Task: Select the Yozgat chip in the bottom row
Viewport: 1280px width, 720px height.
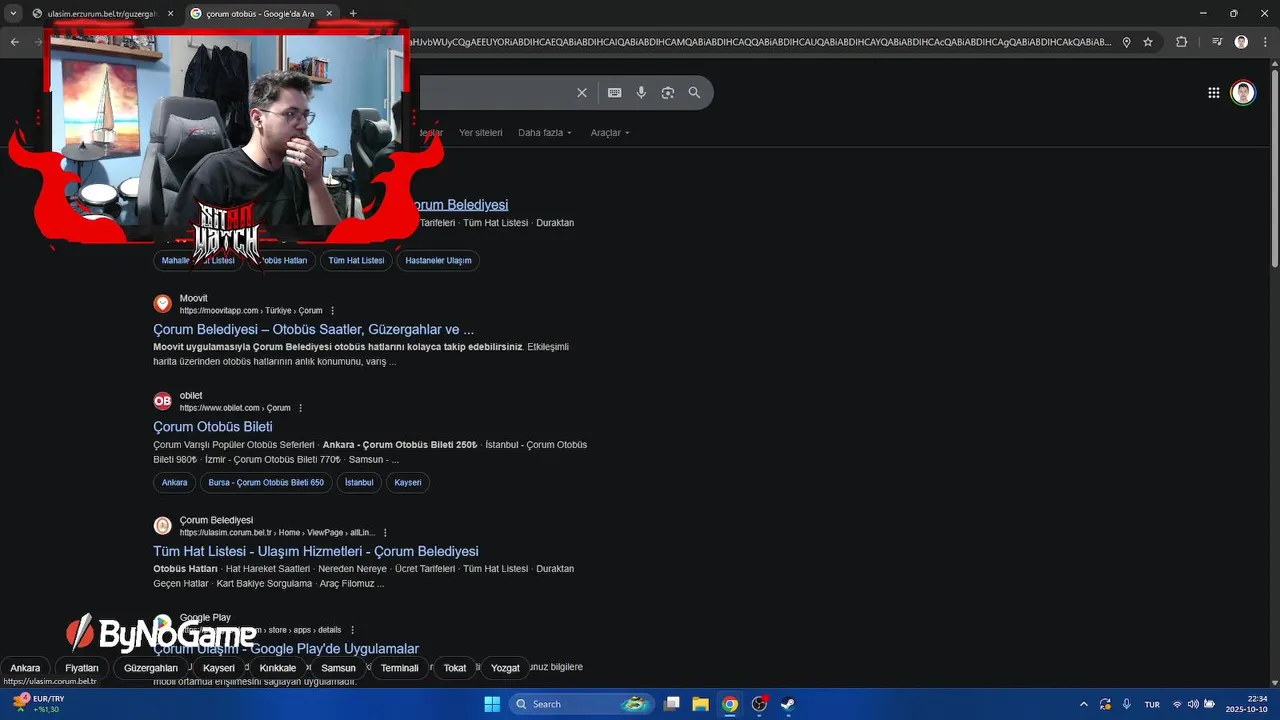Action: [505, 668]
